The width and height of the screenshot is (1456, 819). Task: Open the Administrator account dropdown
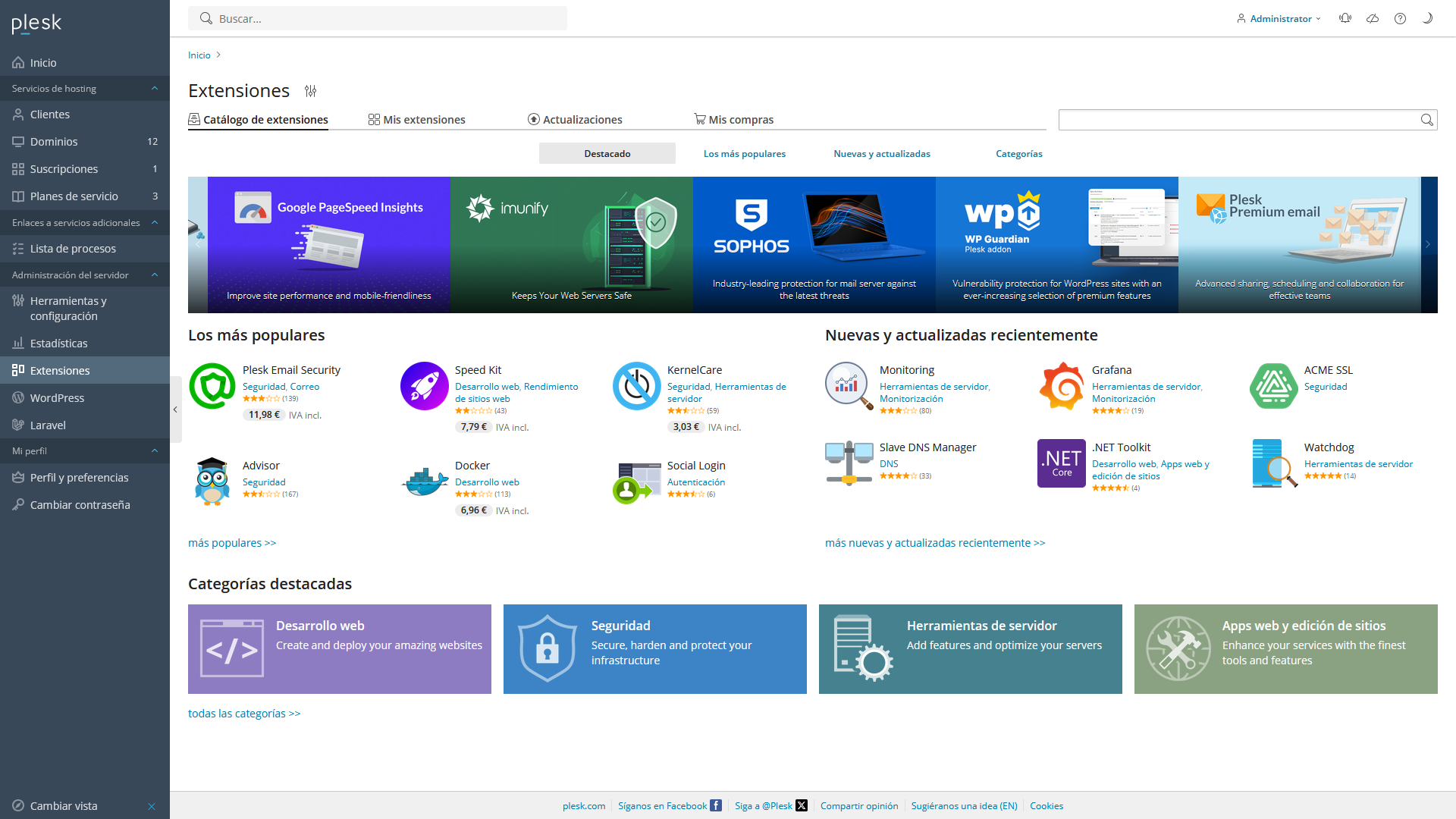1279,18
